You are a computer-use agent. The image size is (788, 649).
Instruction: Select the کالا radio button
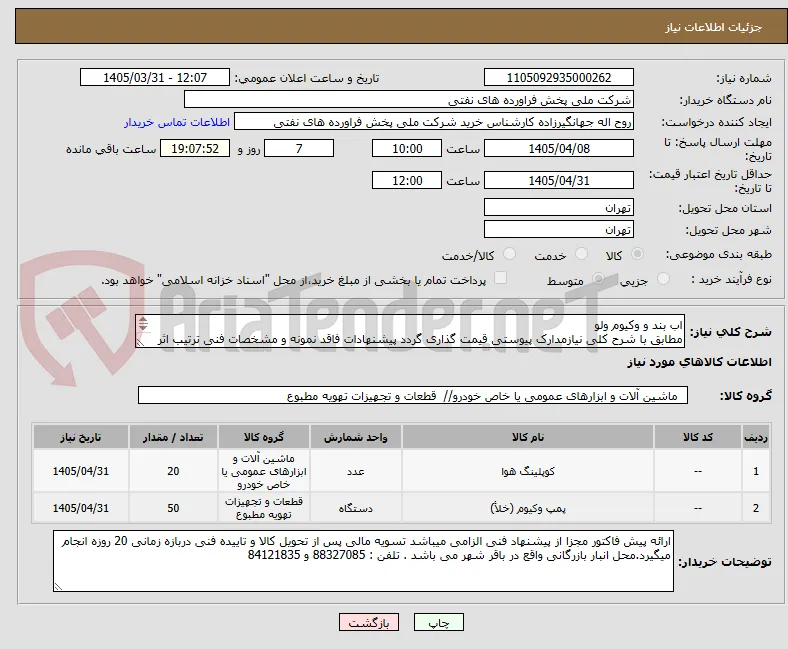637,254
